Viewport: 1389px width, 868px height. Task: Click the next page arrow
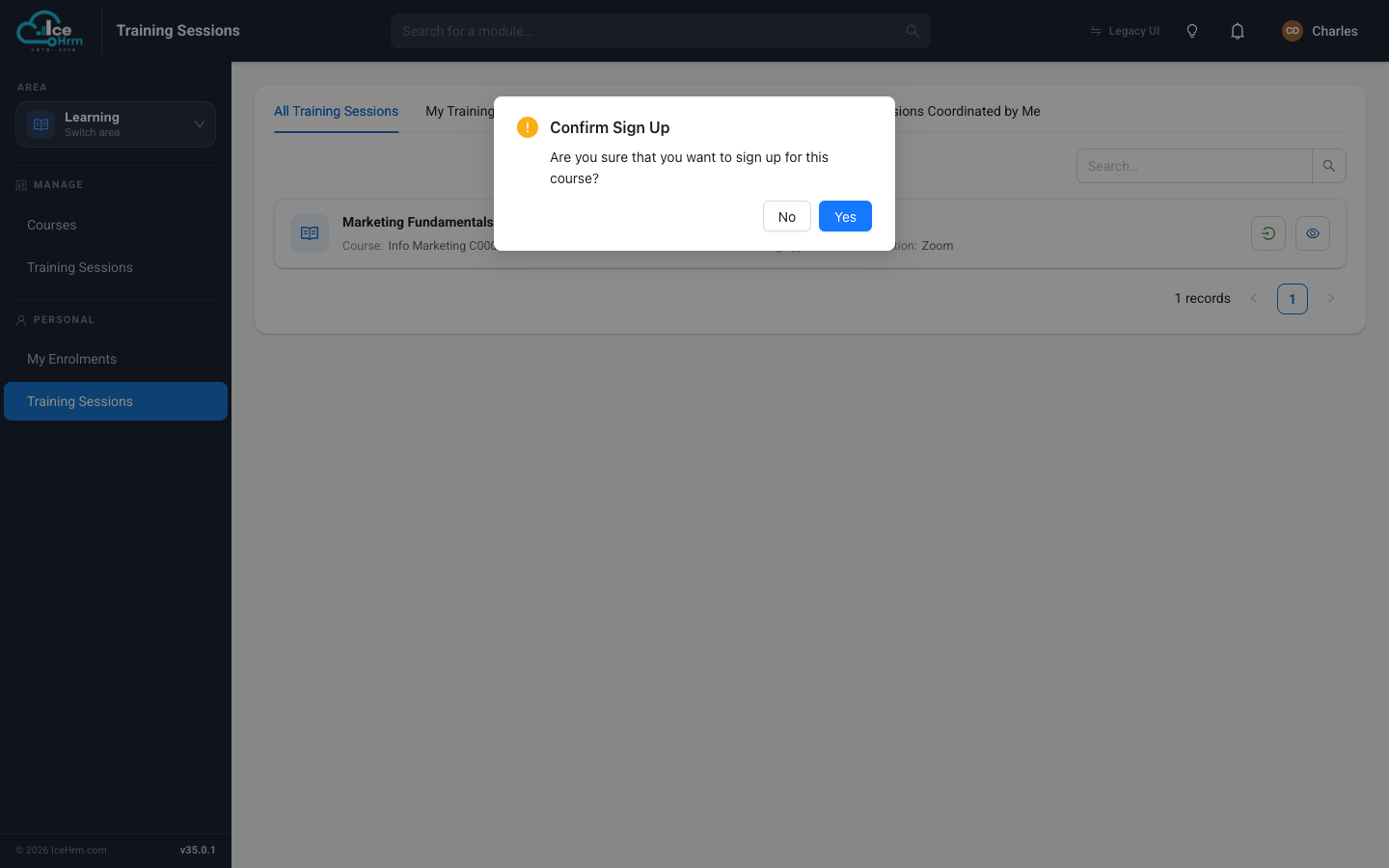coord(1331,299)
